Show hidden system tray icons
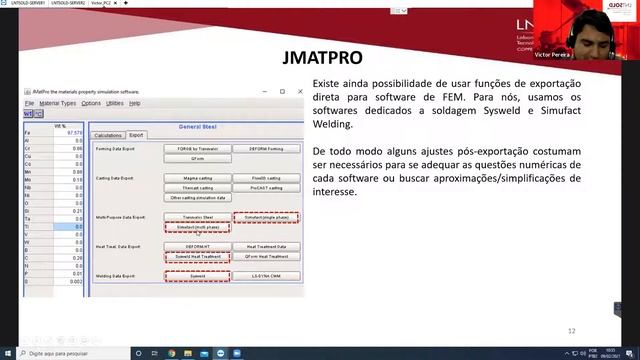This screenshot has width=640, height=360. point(567,353)
